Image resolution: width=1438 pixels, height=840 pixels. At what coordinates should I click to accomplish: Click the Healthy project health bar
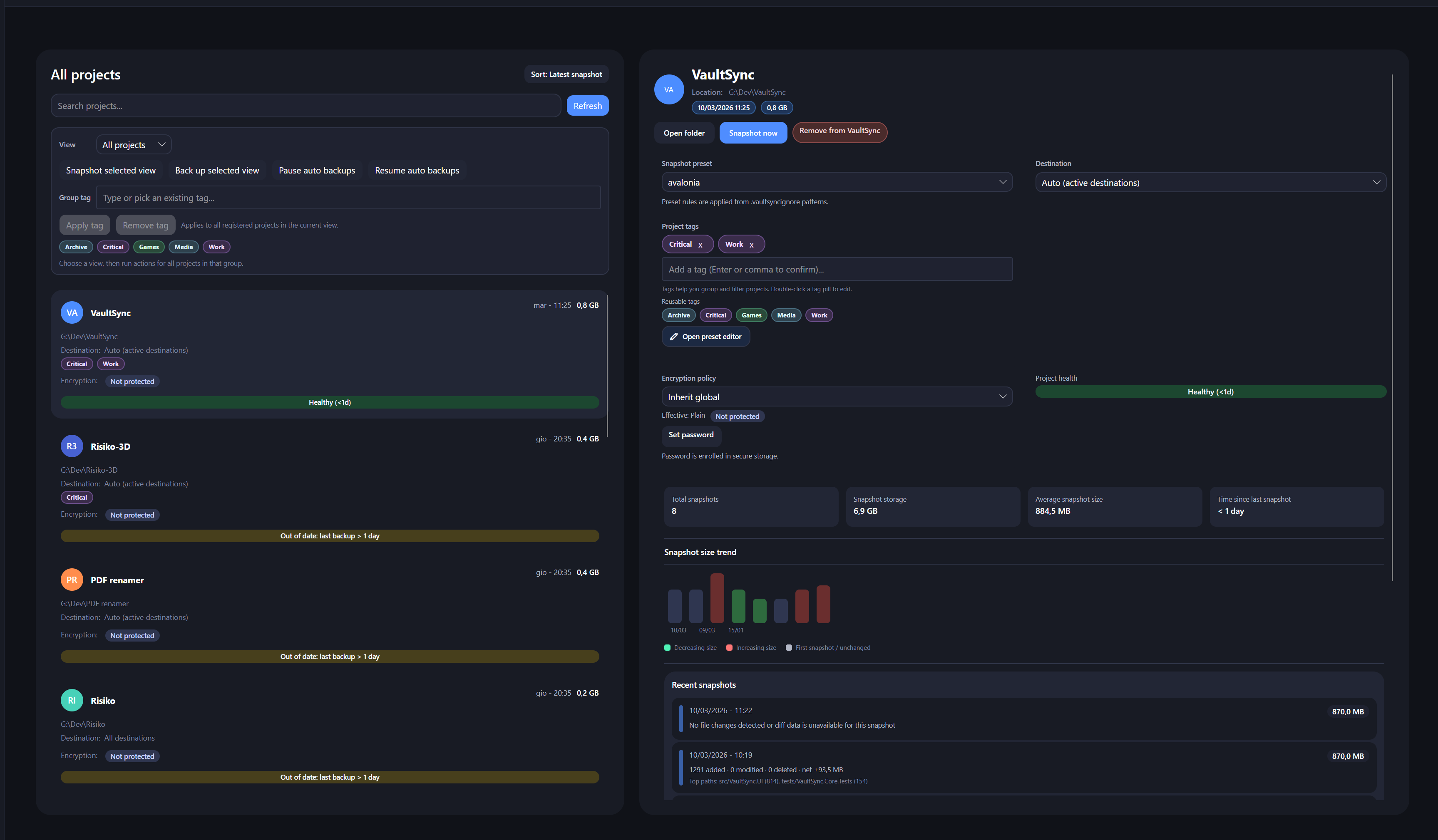click(x=1210, y=392)
